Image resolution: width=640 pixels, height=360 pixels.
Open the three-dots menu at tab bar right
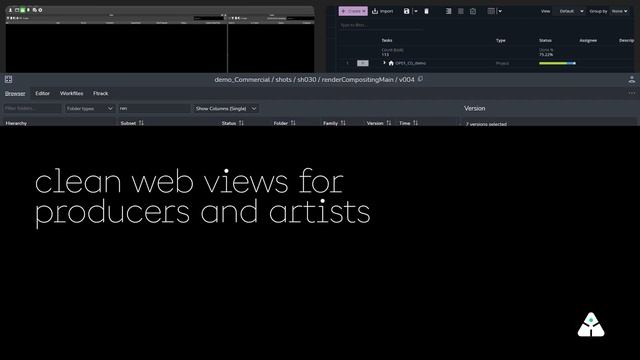tap(631, 93)
